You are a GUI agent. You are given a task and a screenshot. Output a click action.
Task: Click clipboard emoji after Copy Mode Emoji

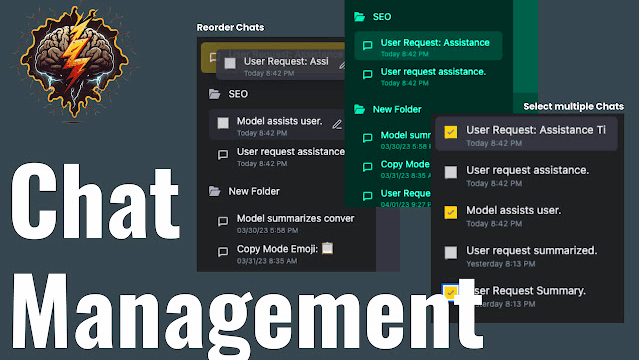pyautogui.click(x=327, y=248)
